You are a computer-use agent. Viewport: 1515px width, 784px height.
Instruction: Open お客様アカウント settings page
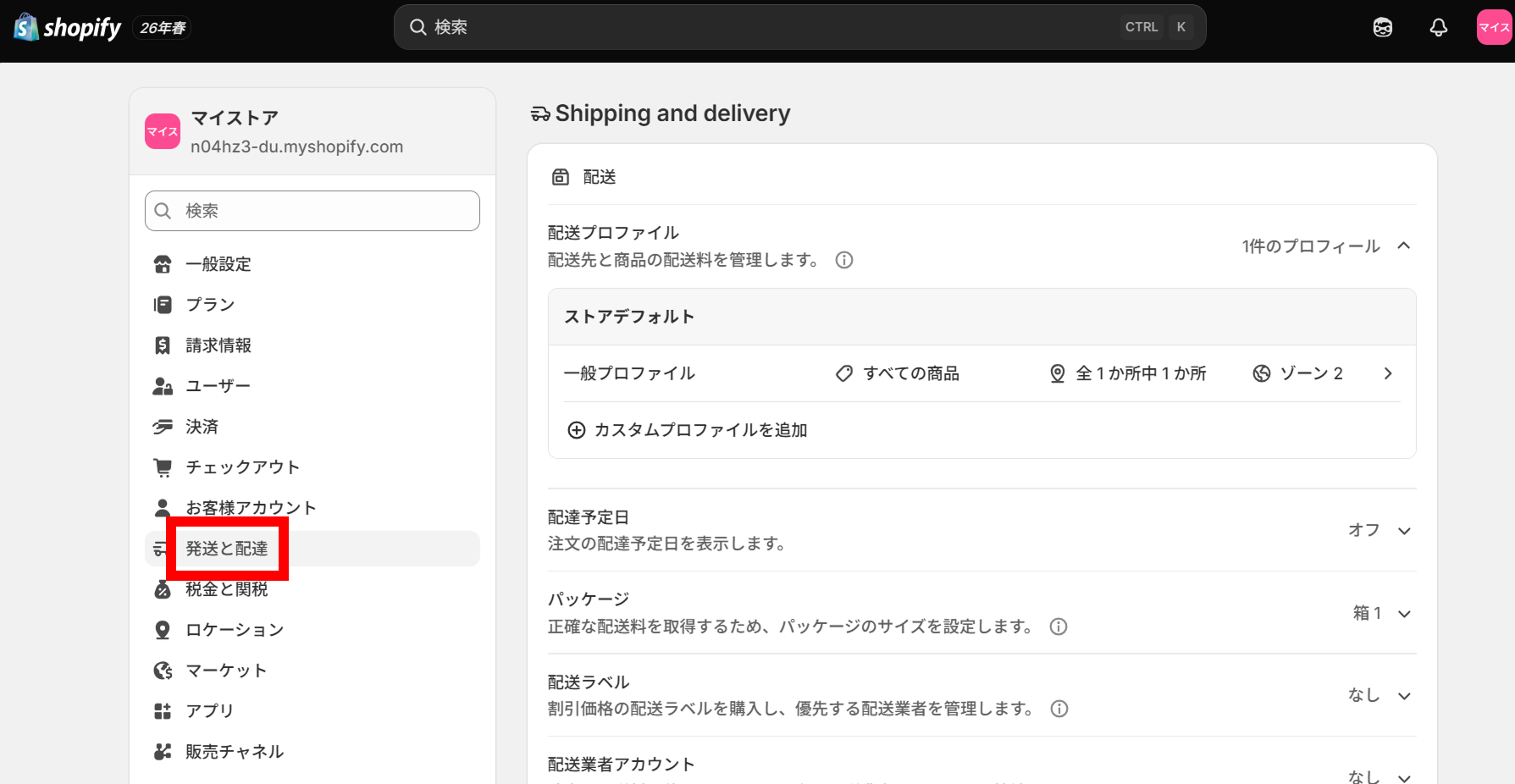point(312,508)
